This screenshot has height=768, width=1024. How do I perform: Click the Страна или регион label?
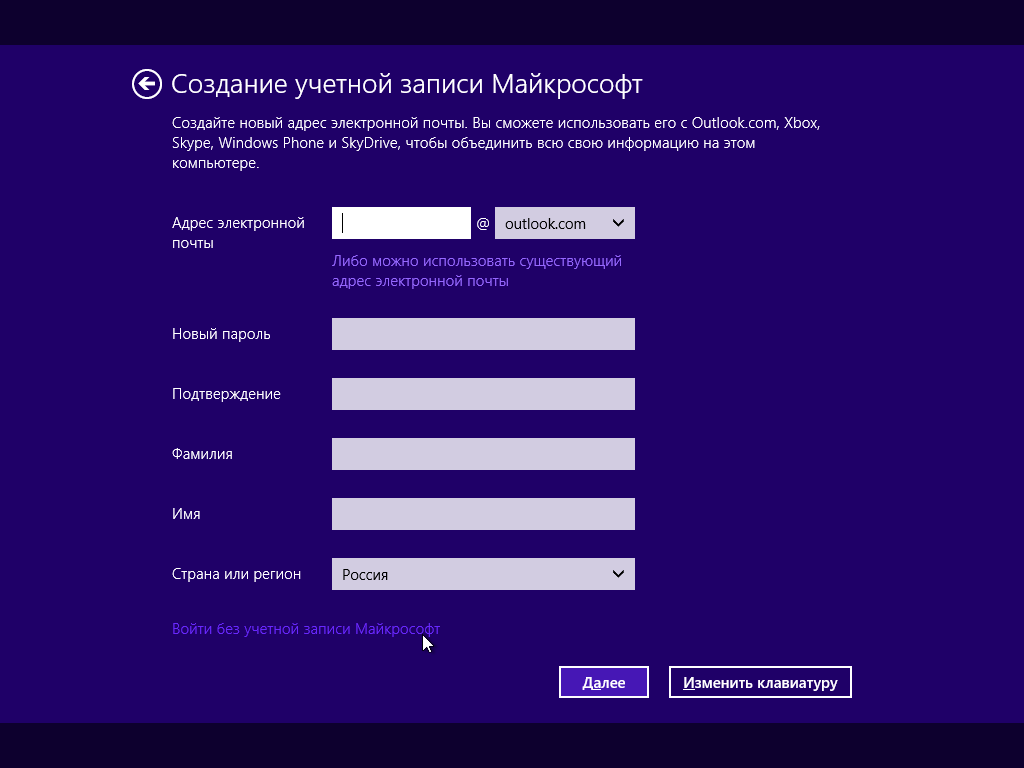point(236,574)
